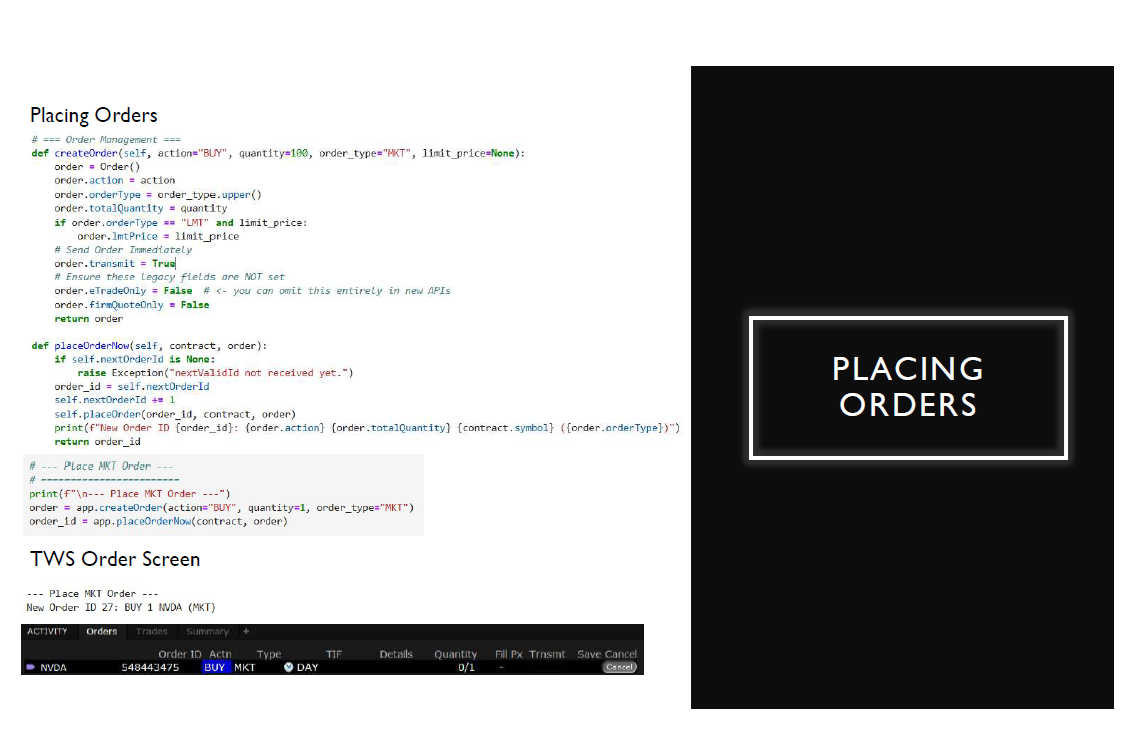Click the 'def placeOrderNow' code line
Screen dimensions: 1126x751
pos(149,345)
